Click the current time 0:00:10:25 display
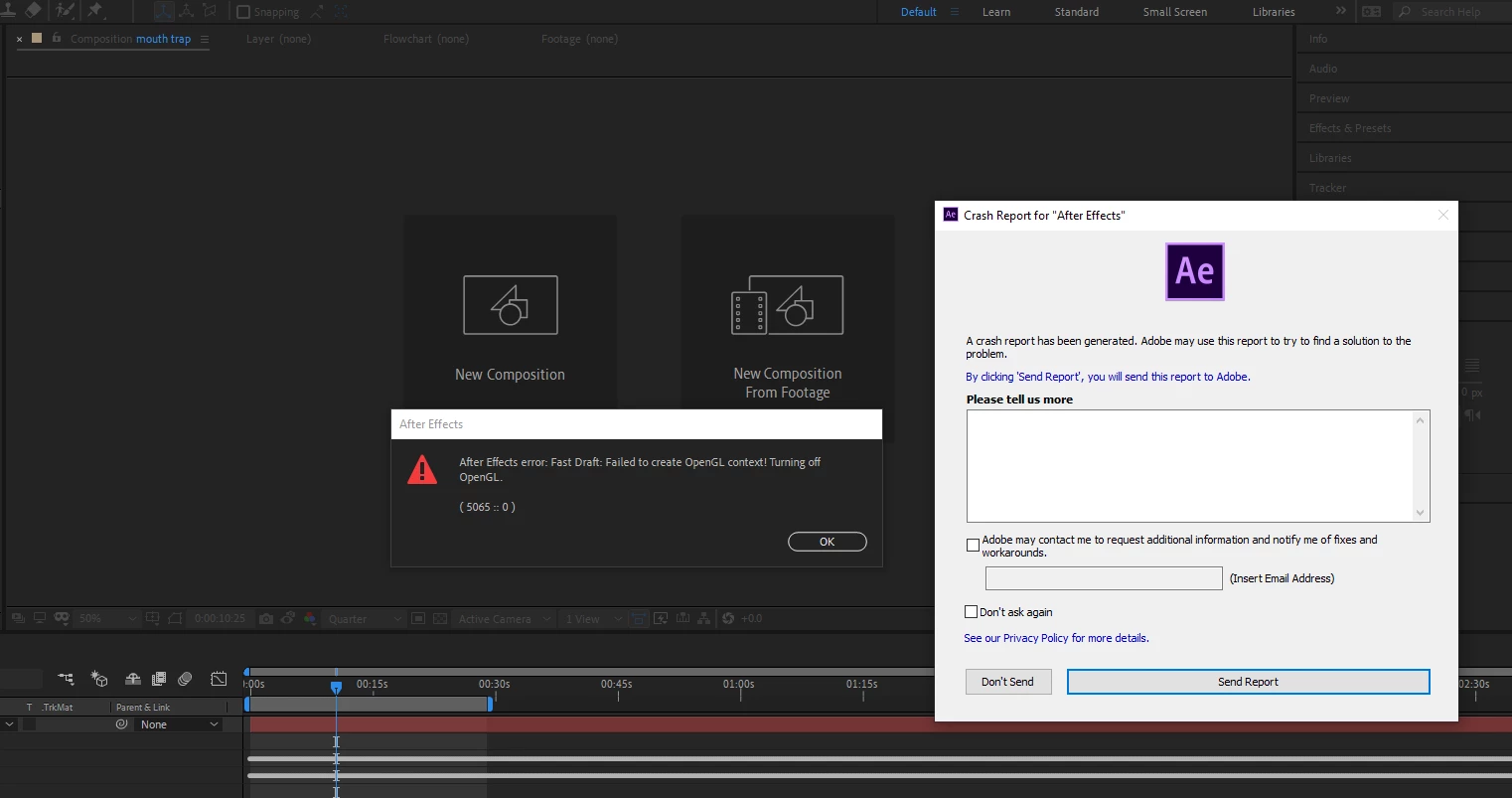1512x798 pixels. (220, 618)
